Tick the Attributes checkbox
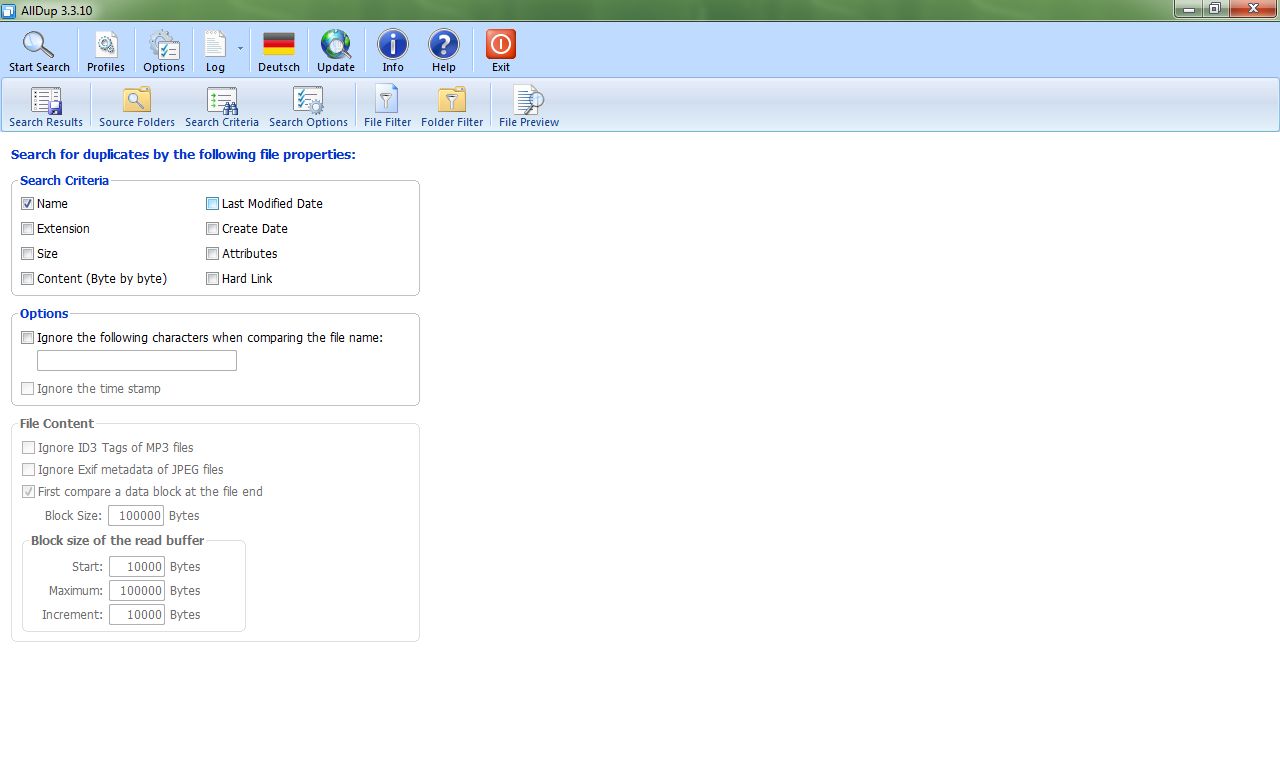 point(213,253)
